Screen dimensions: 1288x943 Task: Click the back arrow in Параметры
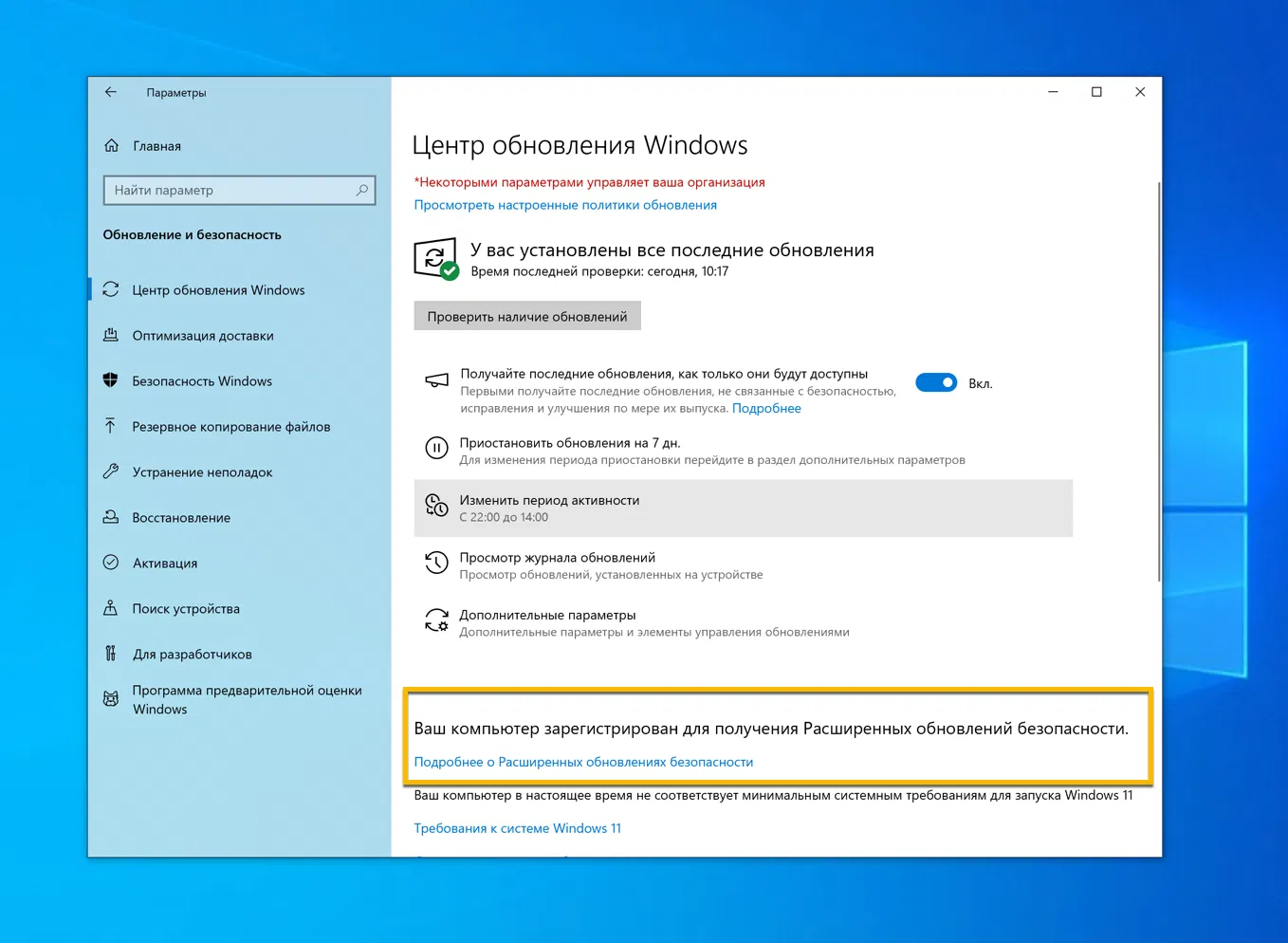coord(111,92)
